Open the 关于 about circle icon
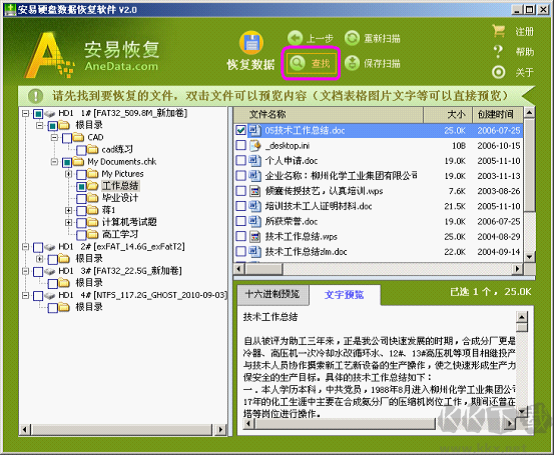The height and width of the screenshot is (455, 554). point(499,72)
